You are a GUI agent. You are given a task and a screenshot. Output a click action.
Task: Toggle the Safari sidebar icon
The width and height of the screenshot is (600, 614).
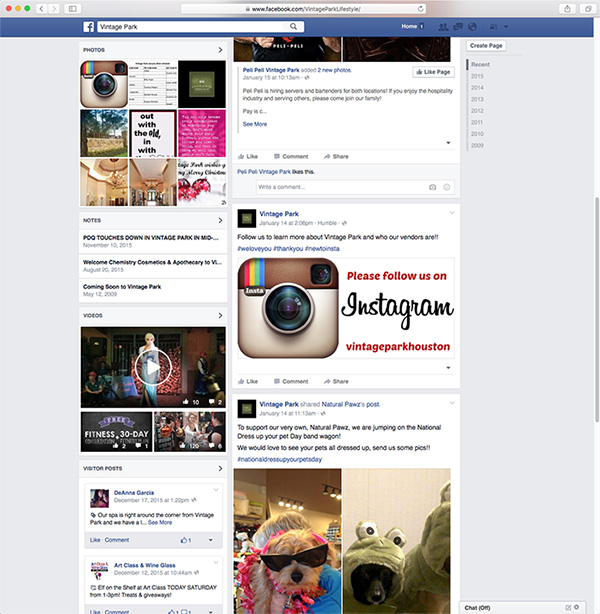pyautogui.click(x=73, y=9)
